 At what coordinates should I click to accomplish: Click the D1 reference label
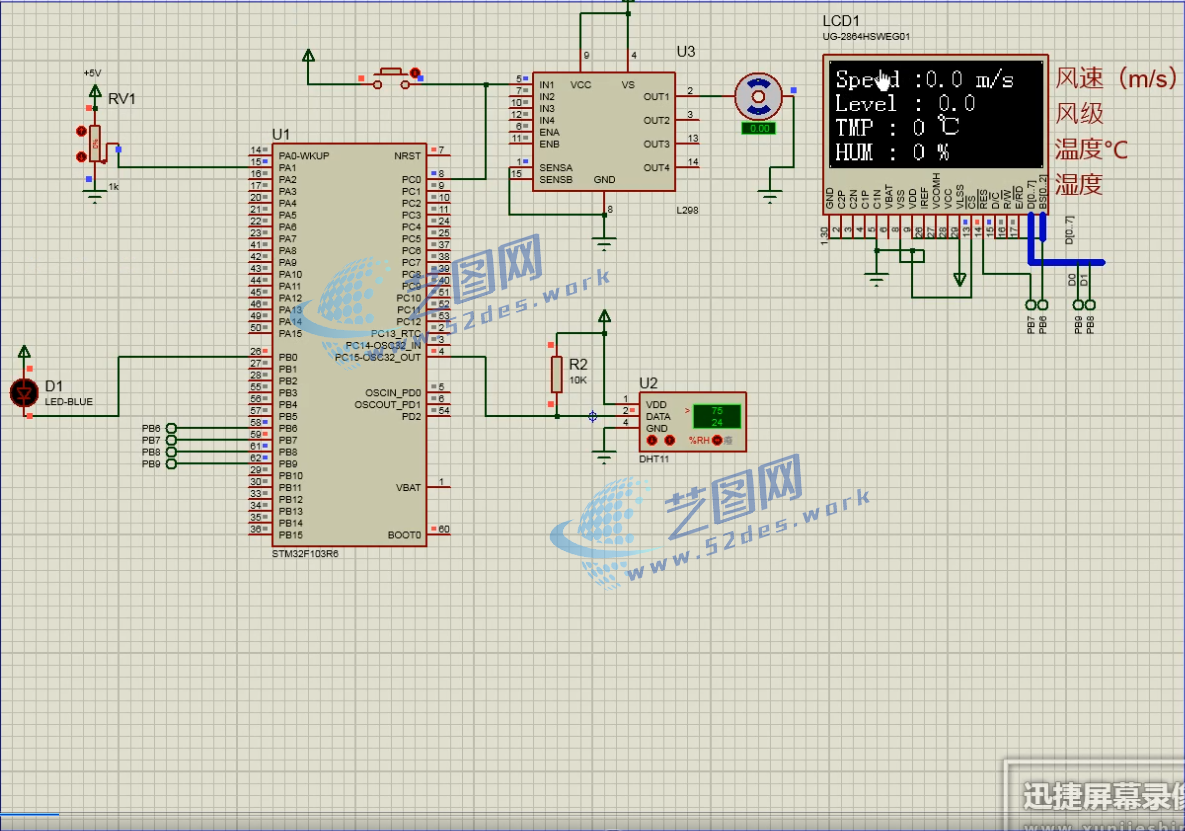(54, 387)
